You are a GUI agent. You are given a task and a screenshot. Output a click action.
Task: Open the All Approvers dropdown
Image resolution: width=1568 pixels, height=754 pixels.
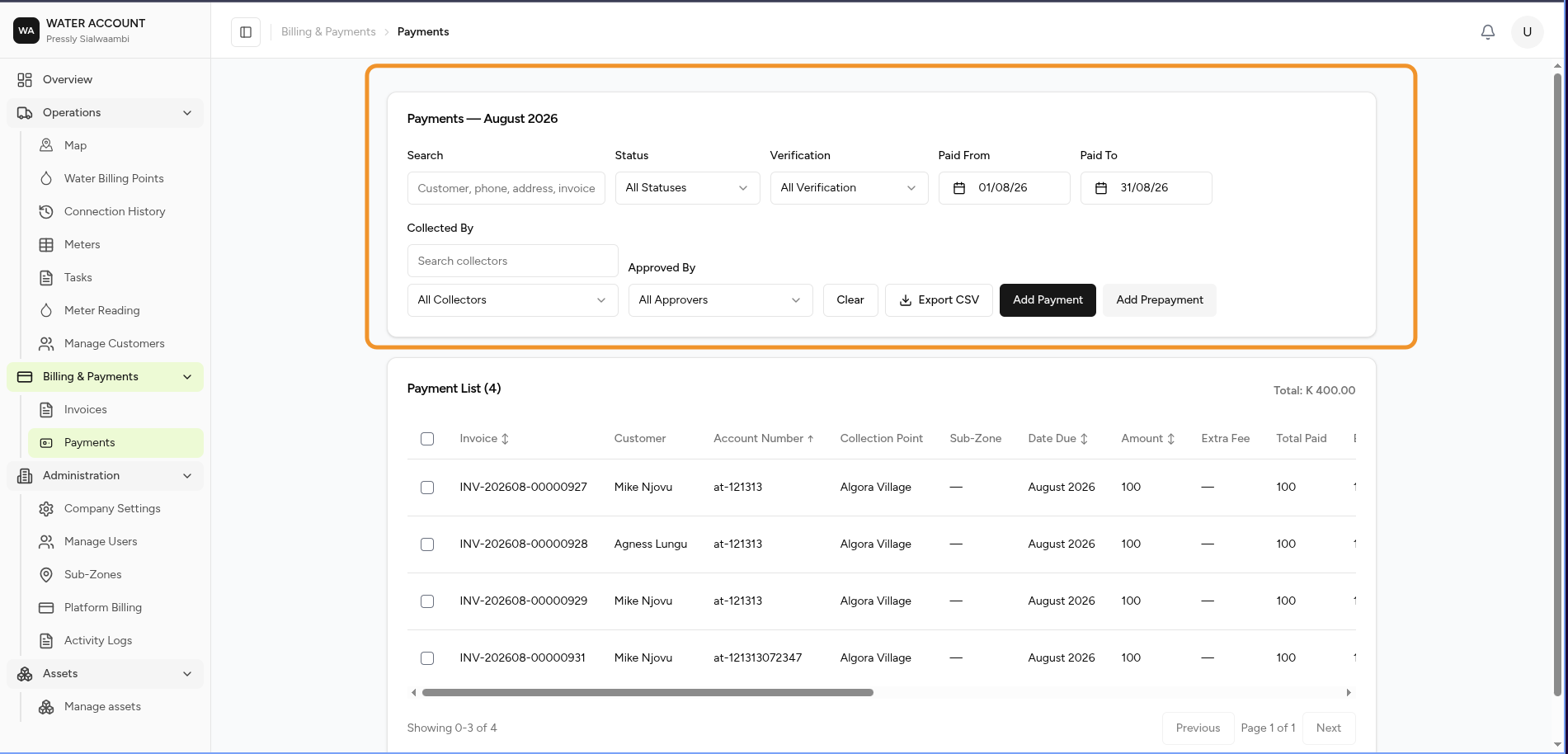pos(720,300)
